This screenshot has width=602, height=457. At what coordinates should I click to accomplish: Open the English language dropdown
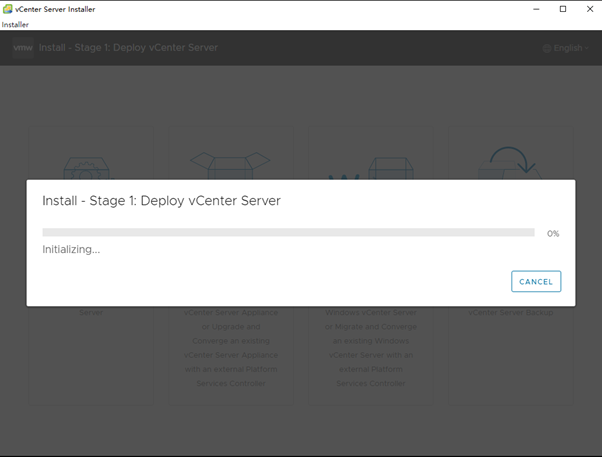(566, 48)
